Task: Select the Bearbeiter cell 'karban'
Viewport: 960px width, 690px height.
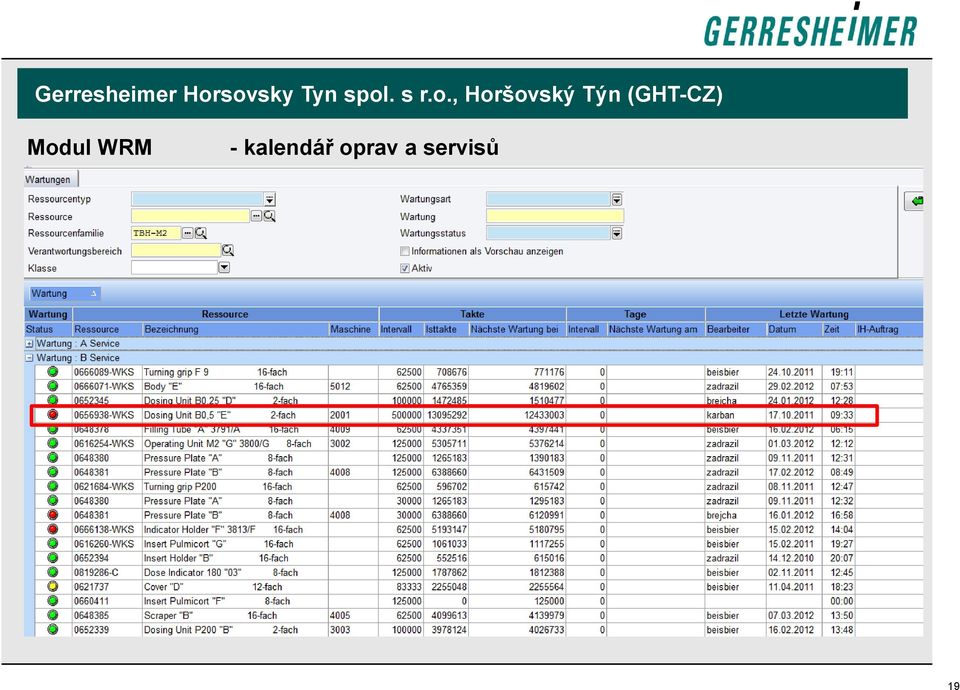Action: pos(735,415)
